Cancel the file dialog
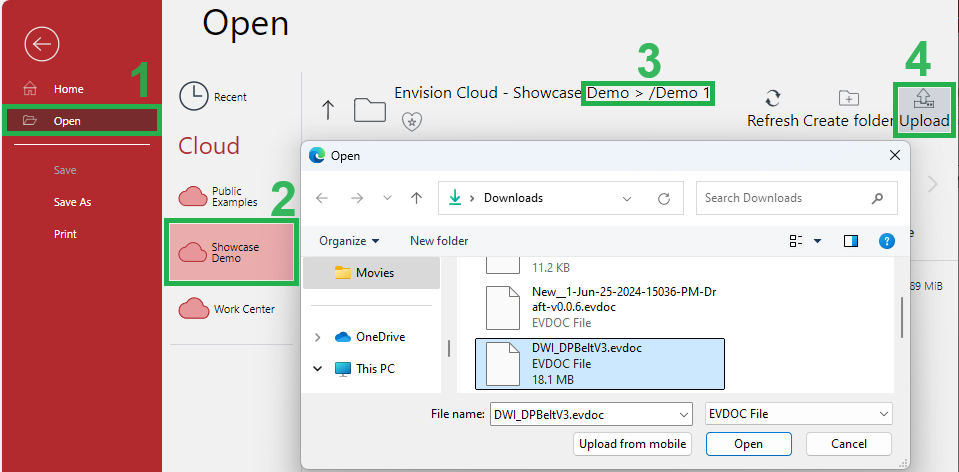Viewport: 959px width, 472px height. (x=848, y=444)
